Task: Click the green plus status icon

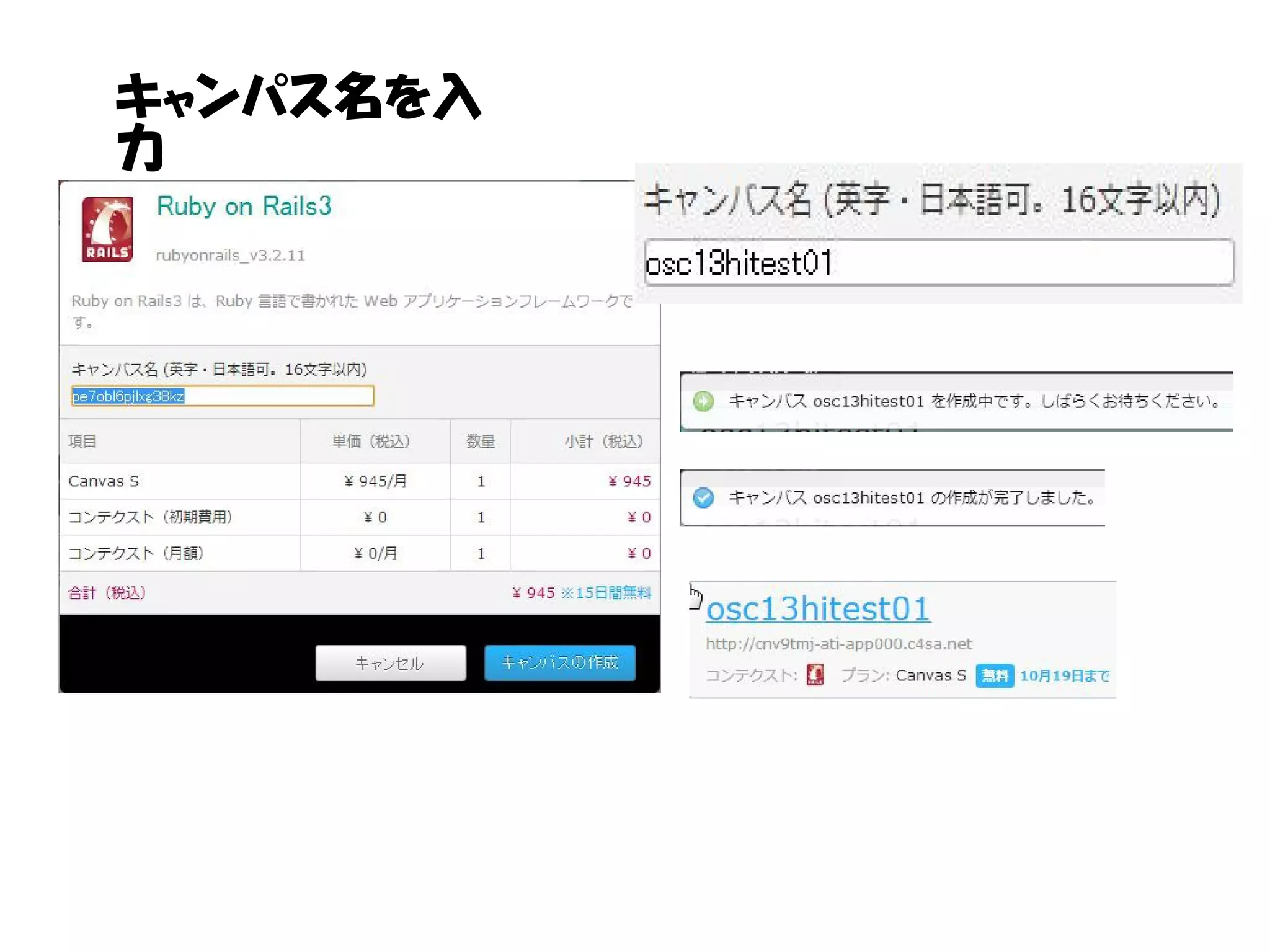Action: tap(703, 401)
